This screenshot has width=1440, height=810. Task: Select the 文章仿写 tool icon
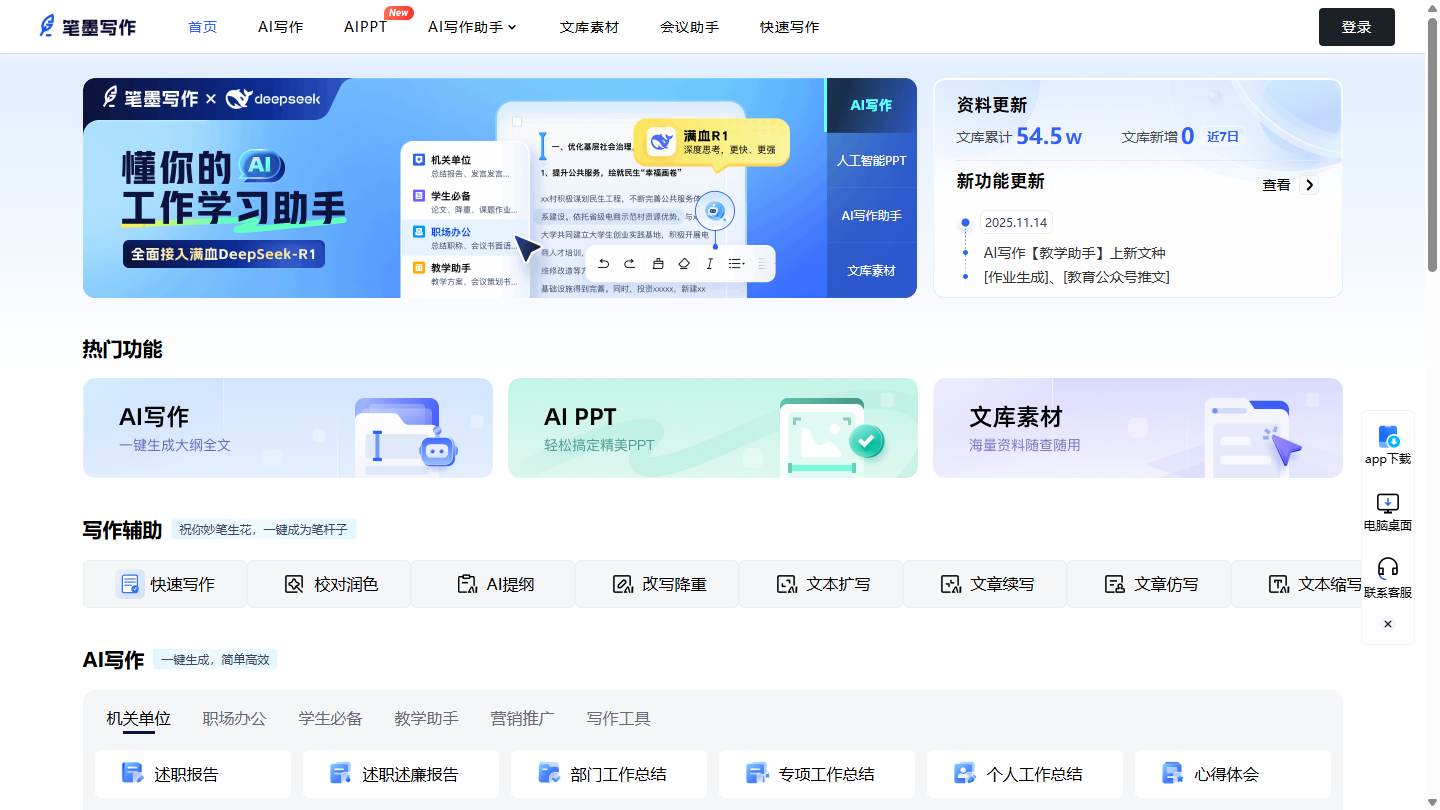coord(1114,584)
